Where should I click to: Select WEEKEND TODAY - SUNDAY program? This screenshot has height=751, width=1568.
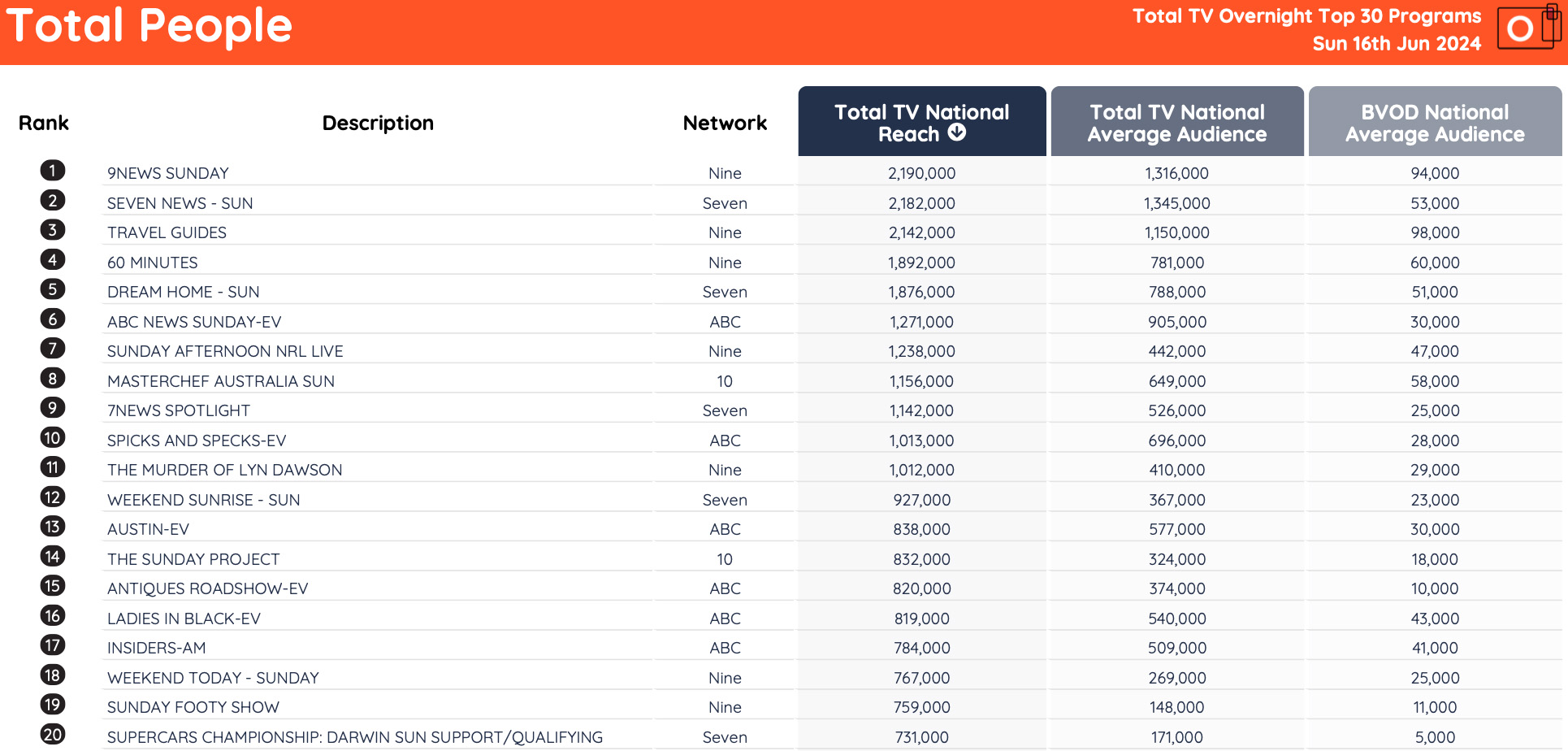coord(214,678)
